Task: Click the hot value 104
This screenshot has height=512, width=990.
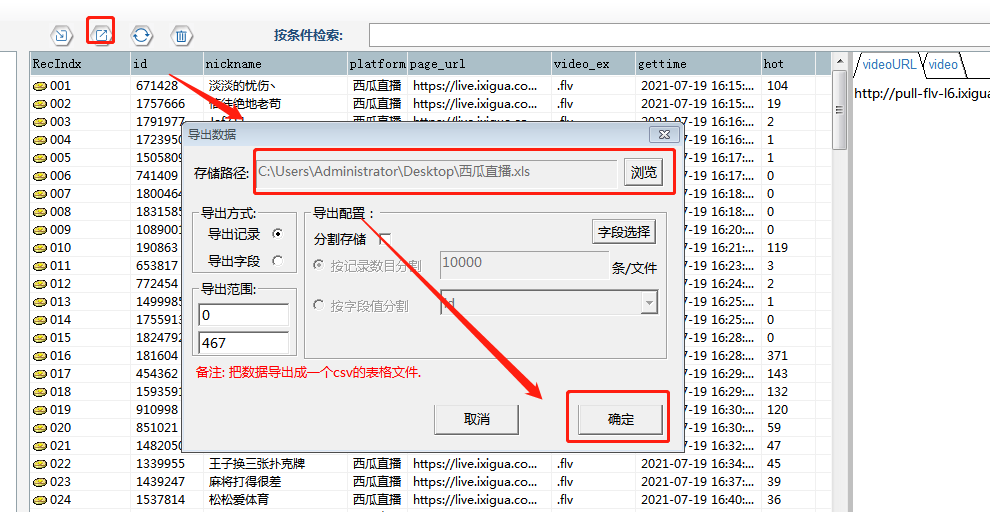Action: 777,86
